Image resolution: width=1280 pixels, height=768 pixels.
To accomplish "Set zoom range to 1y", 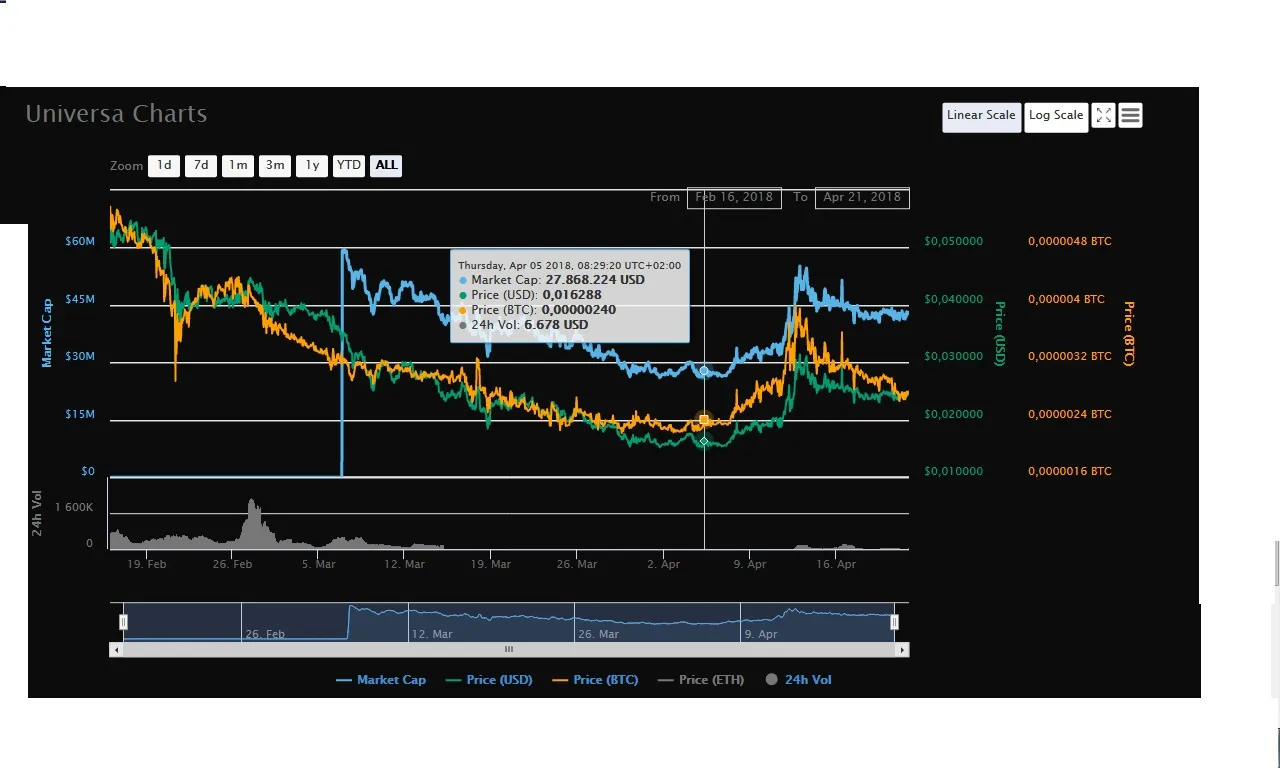I will click(312, 166).
